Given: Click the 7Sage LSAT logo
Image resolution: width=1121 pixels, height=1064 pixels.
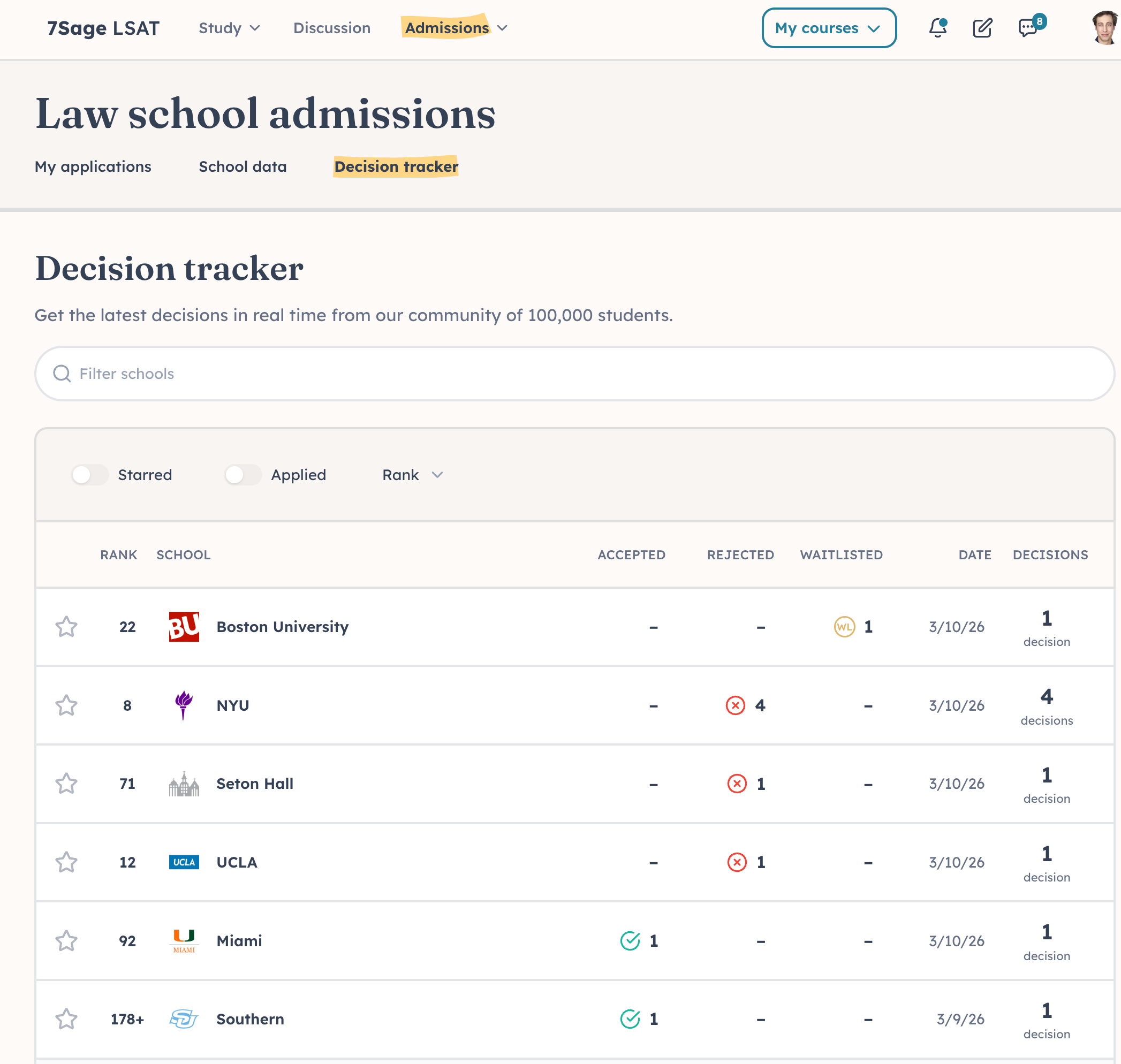Looking at the screenshot, I should [103, 28].
